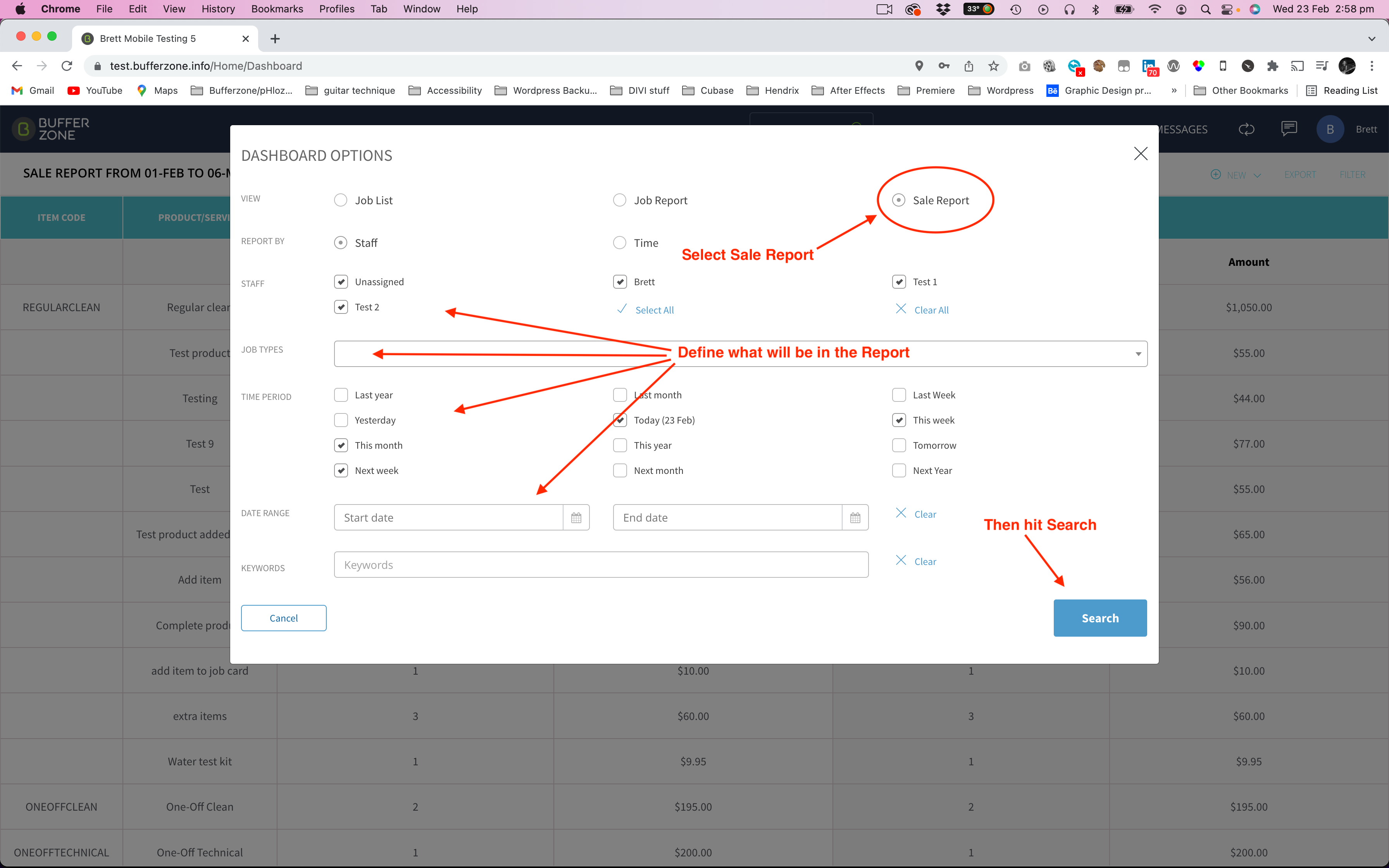This screenshot has height=868, width=1389.
Task: Click the Buffer Zone logo
Action: tap(51, 129)
